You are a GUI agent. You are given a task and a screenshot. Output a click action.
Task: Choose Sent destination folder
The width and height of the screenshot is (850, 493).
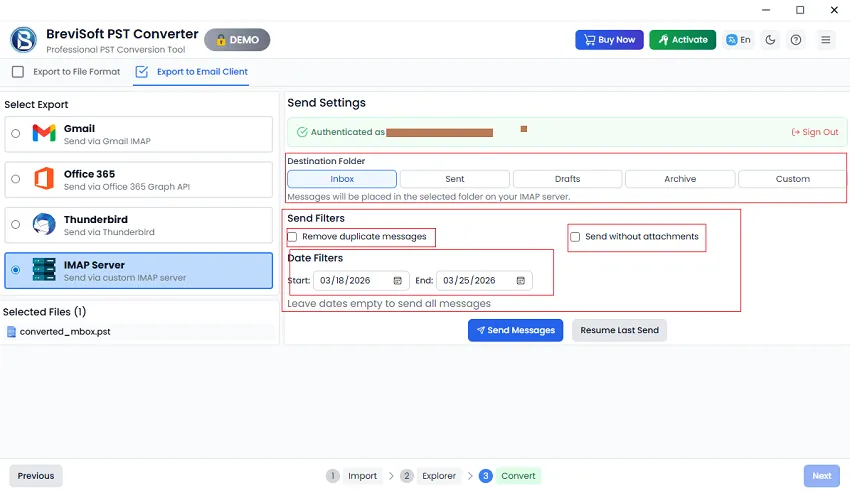tap(455, 179)
